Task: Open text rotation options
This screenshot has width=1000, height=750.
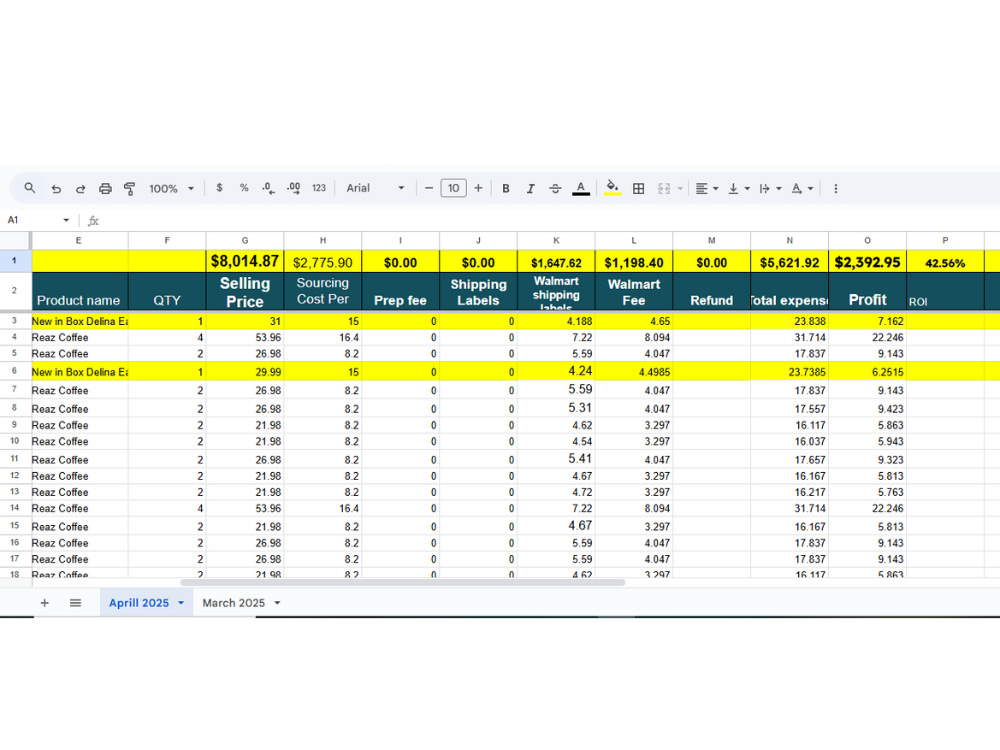Action: (x=802, y=189)
